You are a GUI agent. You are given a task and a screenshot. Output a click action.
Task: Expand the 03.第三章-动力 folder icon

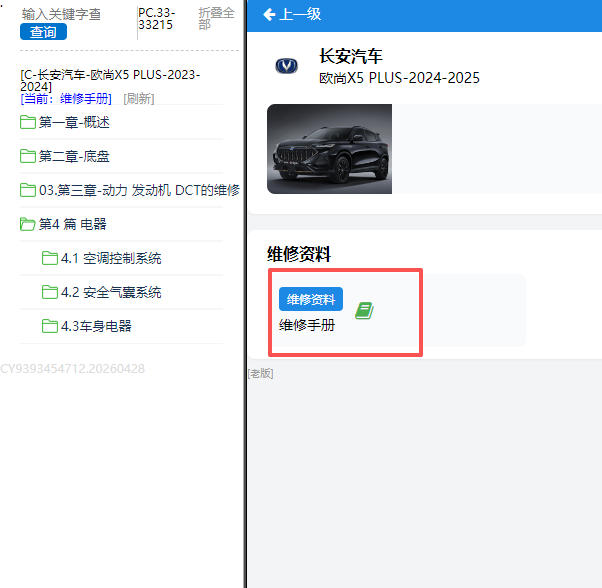(x=28, y=190)
